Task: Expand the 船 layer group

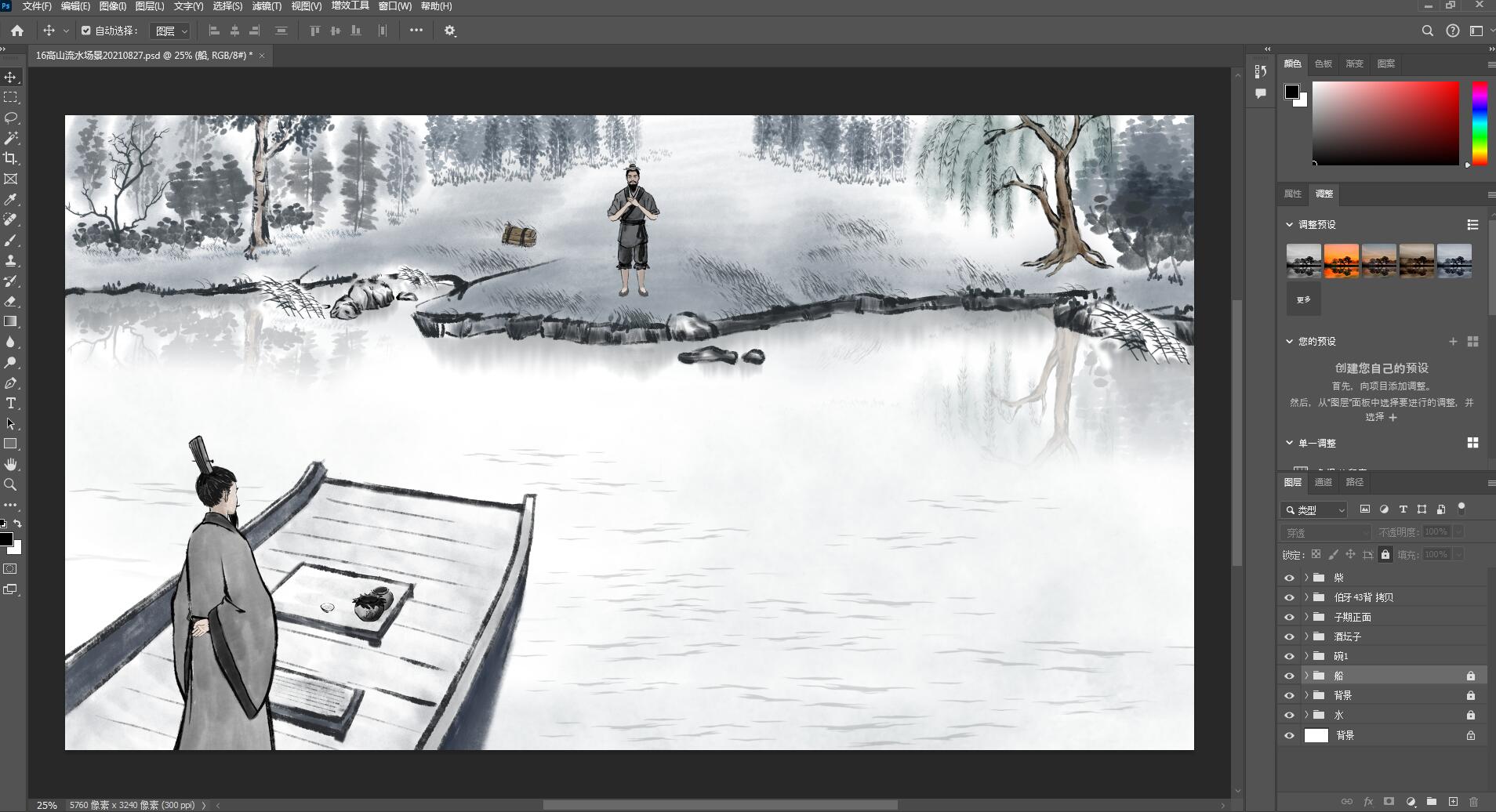Action: click(x=1306, y=676)
